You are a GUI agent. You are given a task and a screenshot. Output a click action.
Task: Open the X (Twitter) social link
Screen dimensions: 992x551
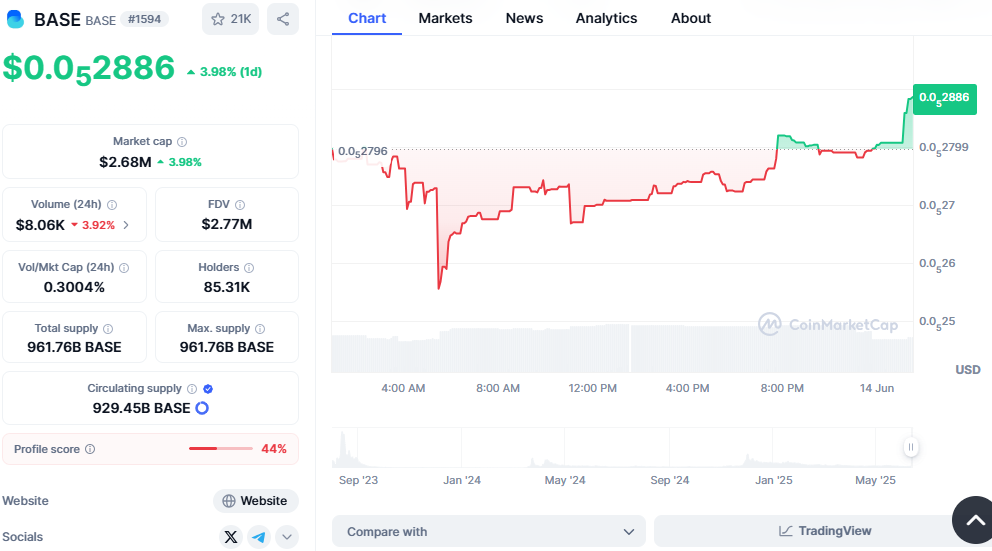coord(231,537)
